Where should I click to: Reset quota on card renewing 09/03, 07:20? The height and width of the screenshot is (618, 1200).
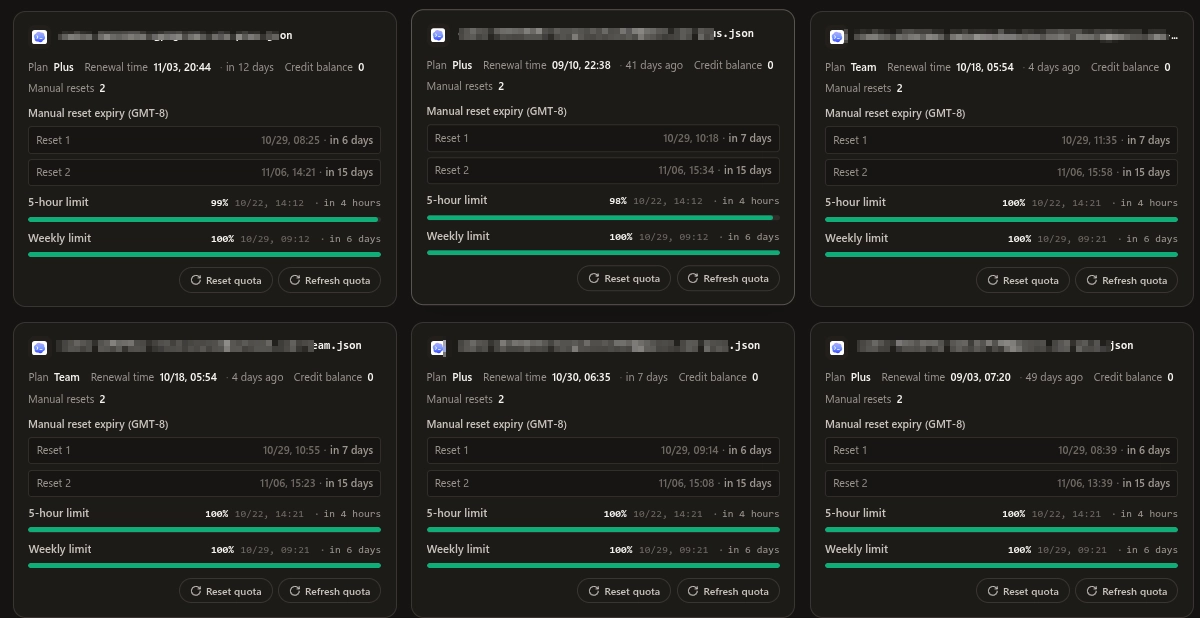pyautogui.click(x=1023, y=591)
